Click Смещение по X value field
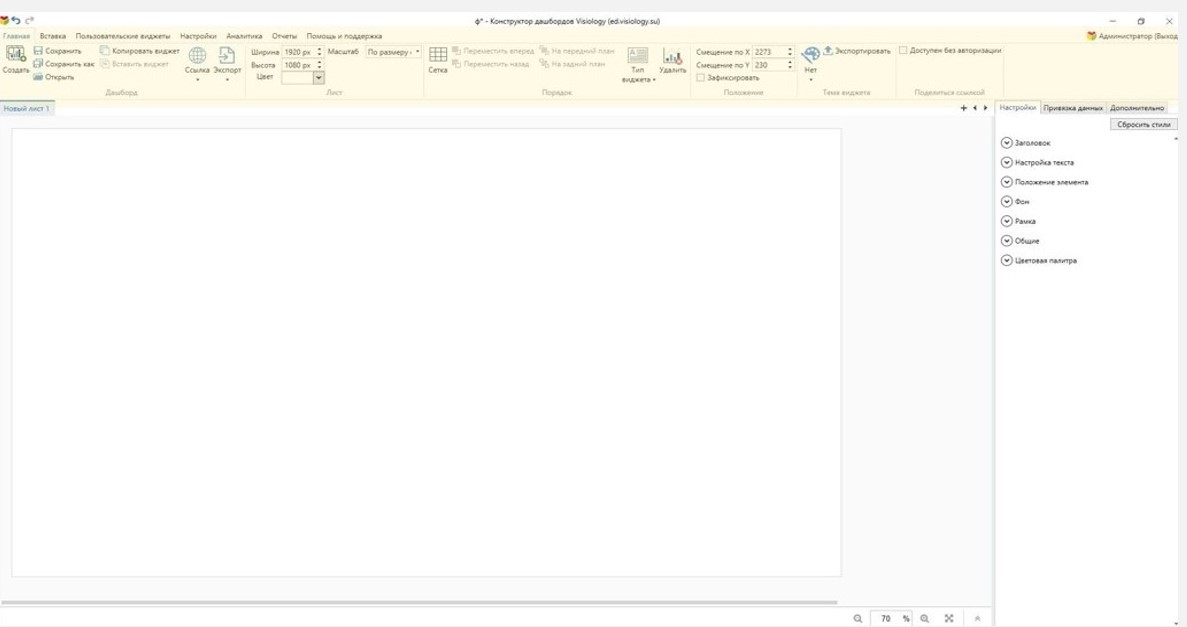 [x=768, y=51]
